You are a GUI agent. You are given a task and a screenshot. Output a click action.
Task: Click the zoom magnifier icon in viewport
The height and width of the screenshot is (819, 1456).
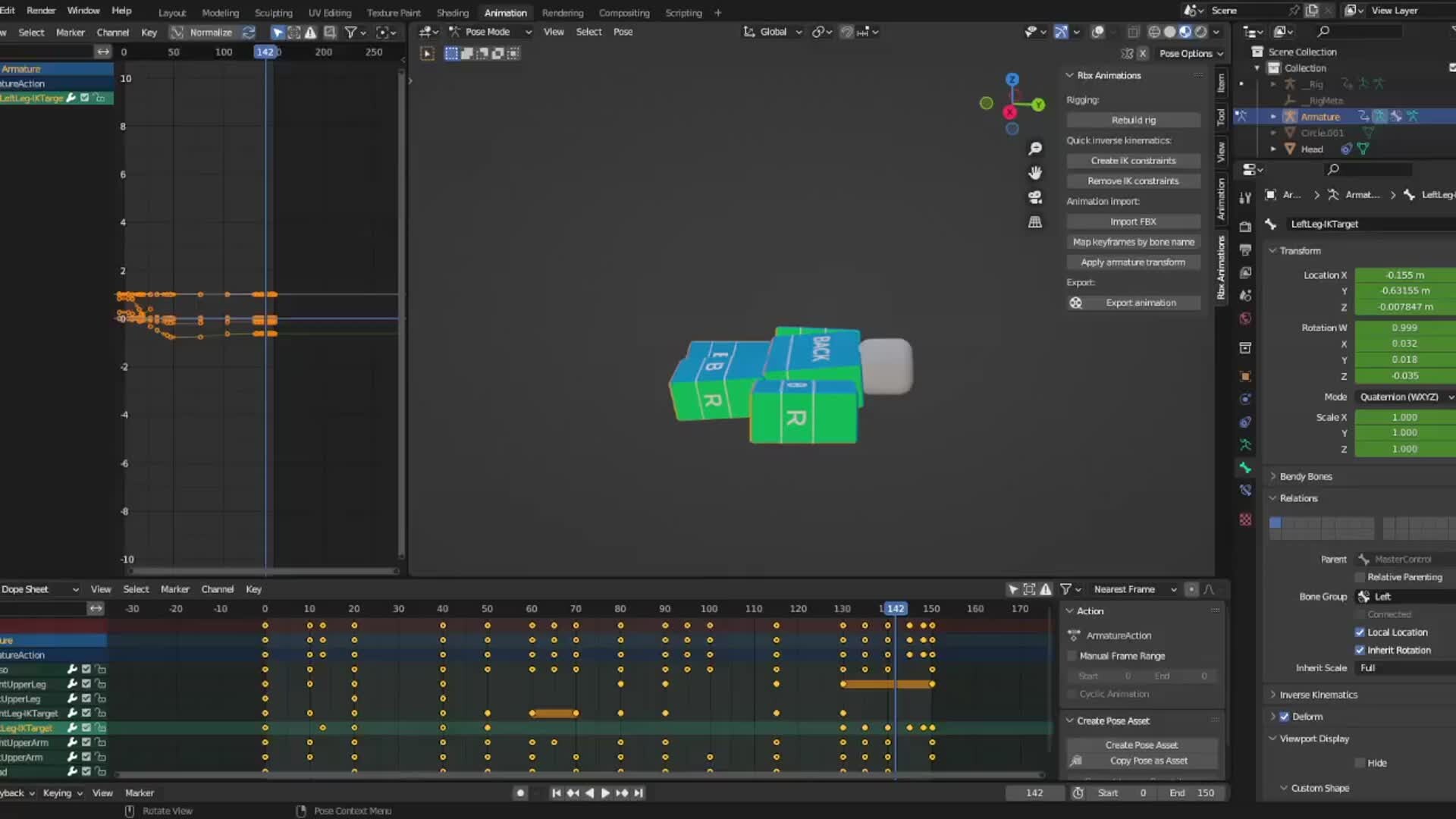click(x=1035, y=149)
